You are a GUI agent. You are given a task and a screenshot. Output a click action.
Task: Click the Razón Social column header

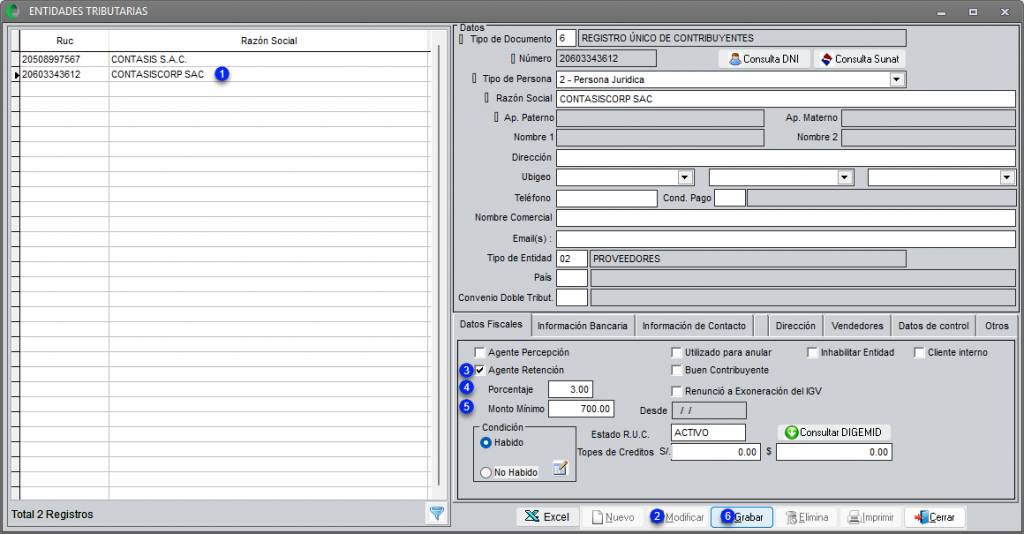269,40
